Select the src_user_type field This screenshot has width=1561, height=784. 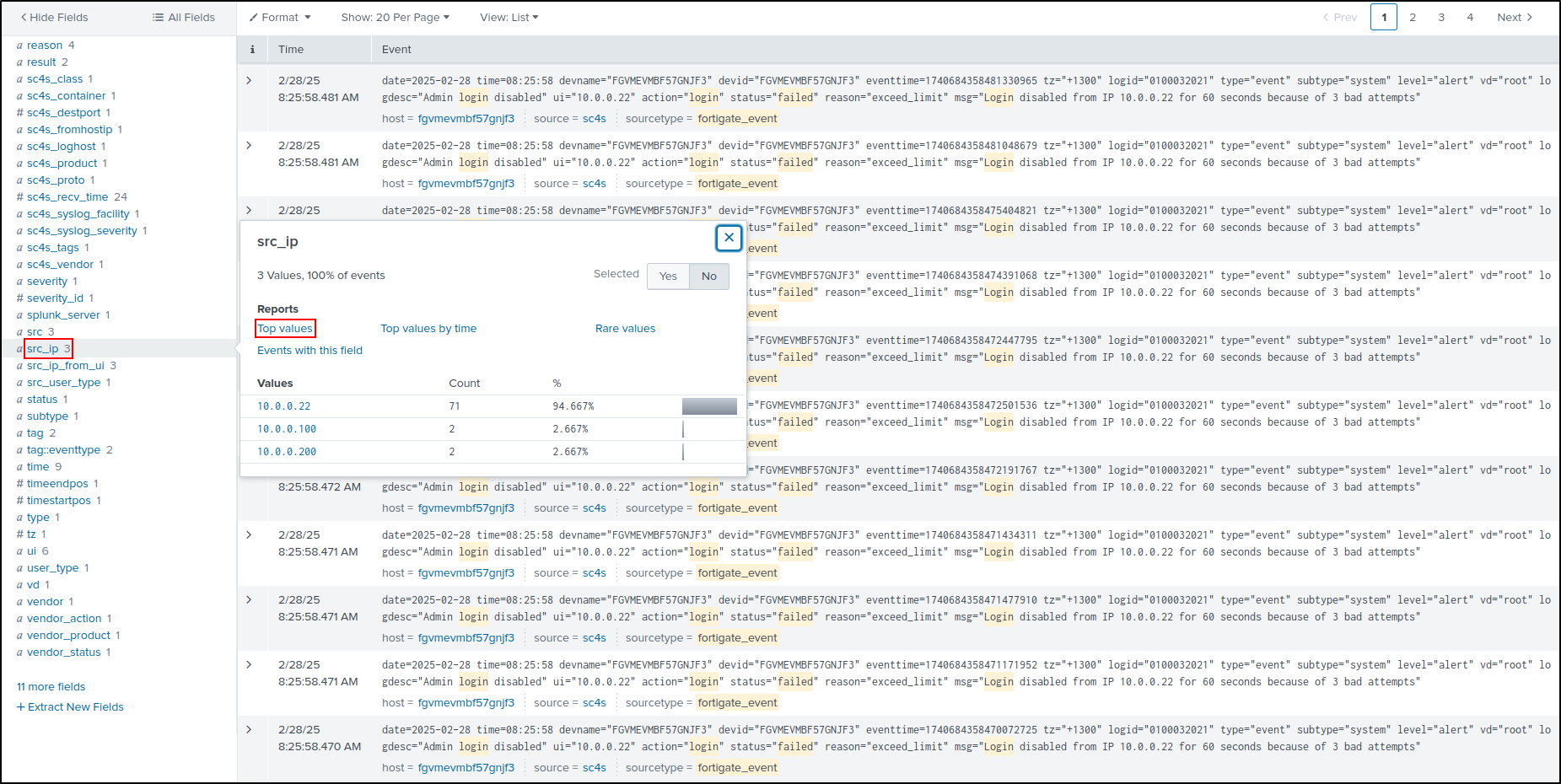pos(63,383)
